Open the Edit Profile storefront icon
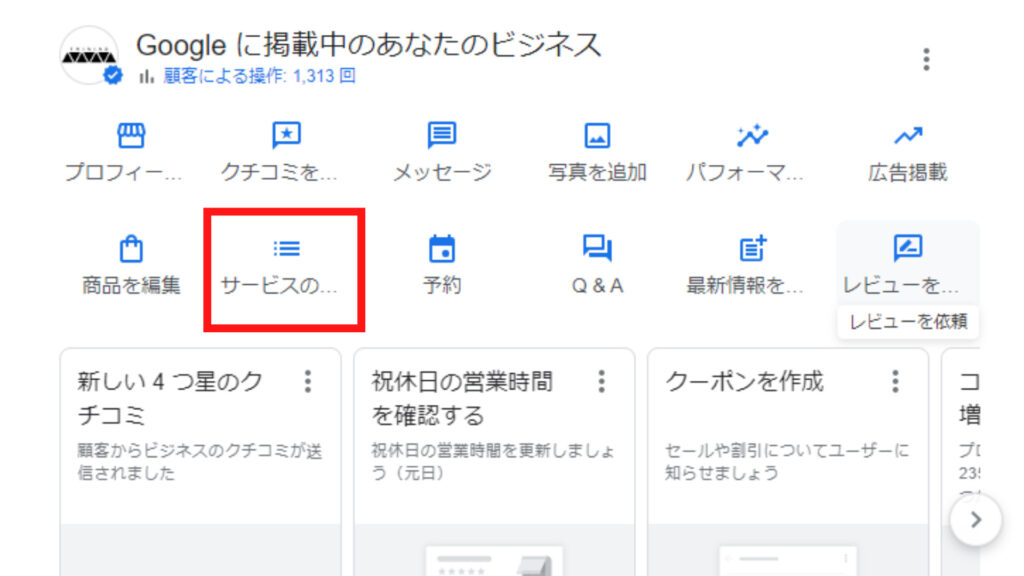Viewport: 1024px width, 576px height. point(131,136)
